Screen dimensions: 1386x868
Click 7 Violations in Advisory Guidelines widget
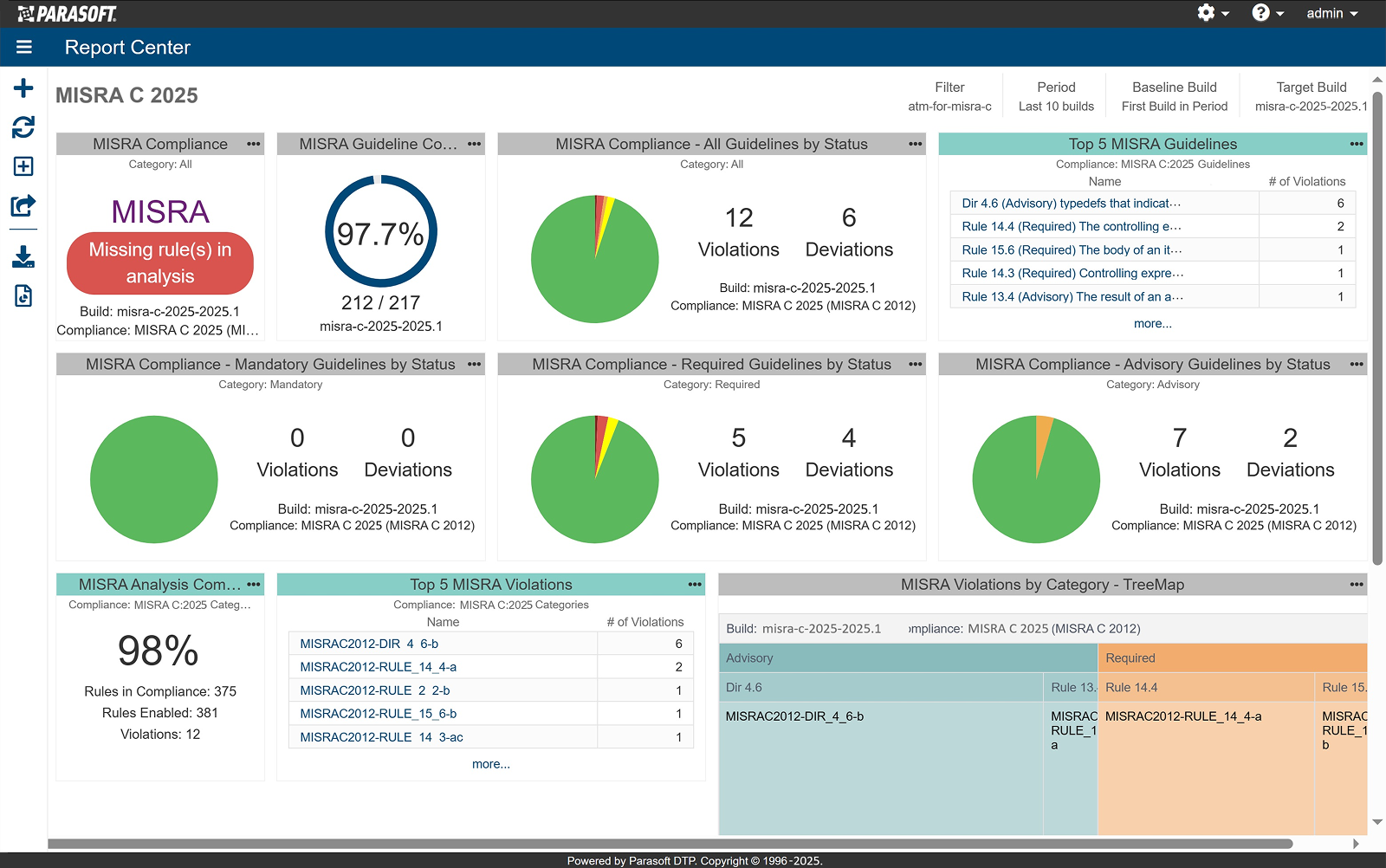[x=1180, y=452]
